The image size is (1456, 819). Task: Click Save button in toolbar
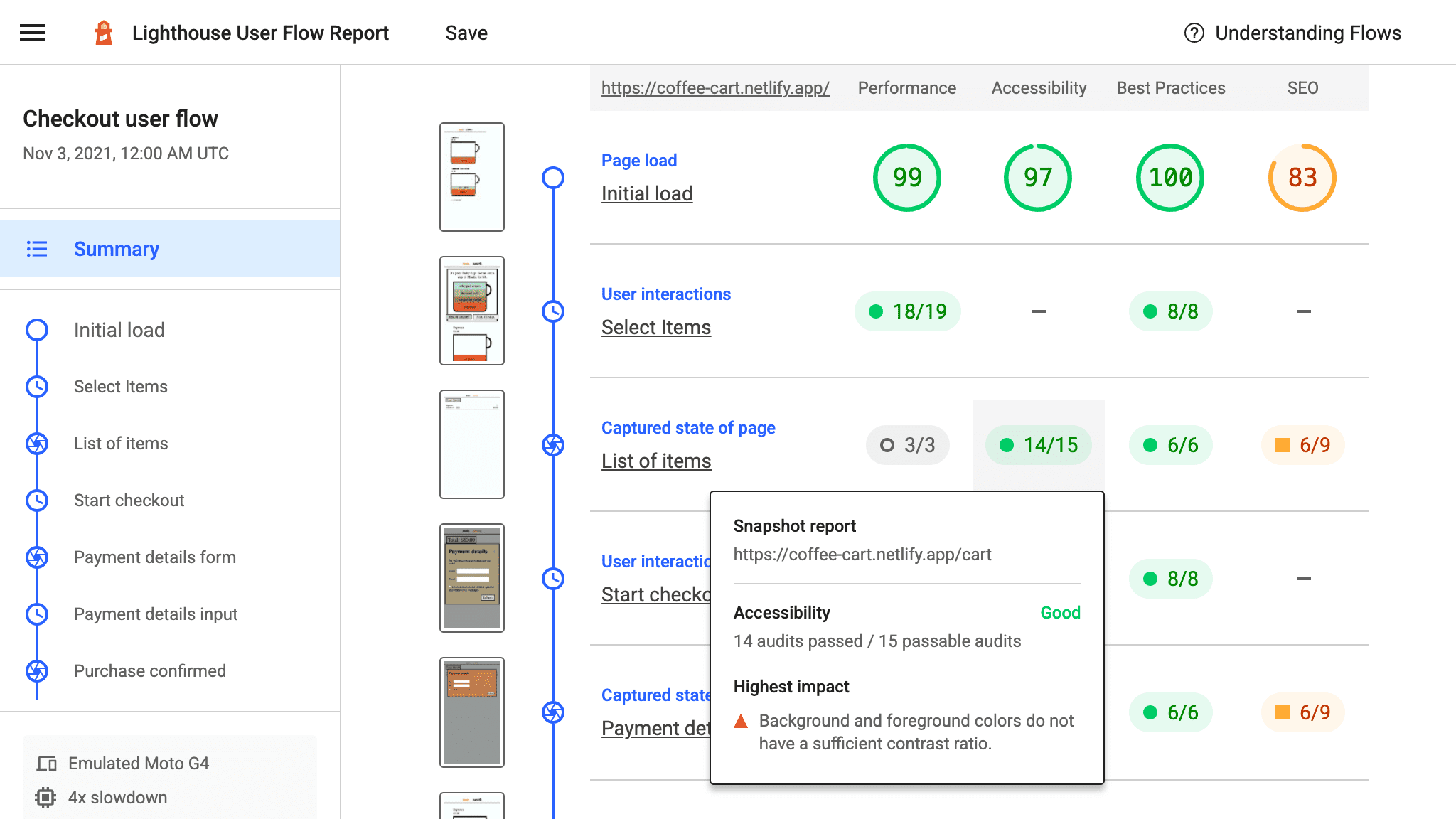[466, 32]
